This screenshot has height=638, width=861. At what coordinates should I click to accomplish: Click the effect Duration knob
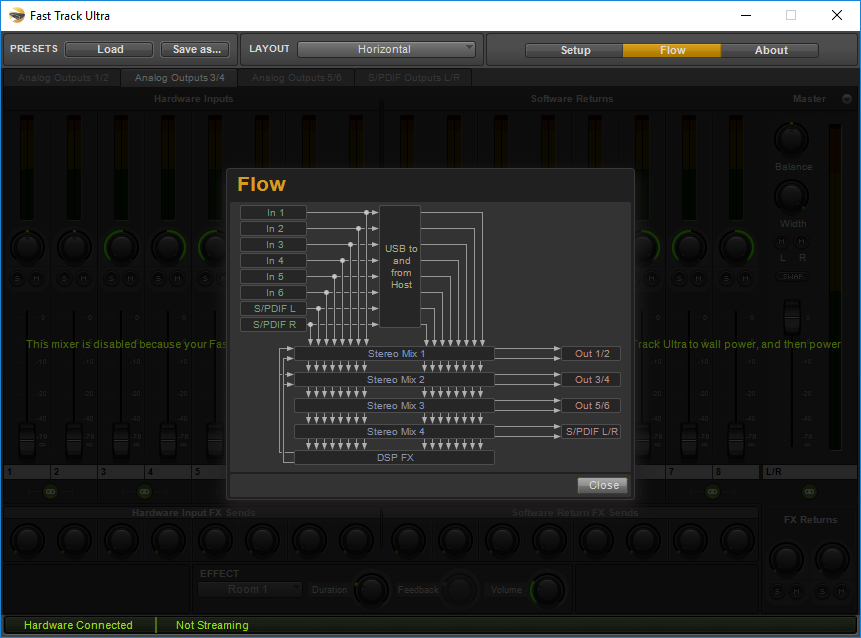point(371,589)
